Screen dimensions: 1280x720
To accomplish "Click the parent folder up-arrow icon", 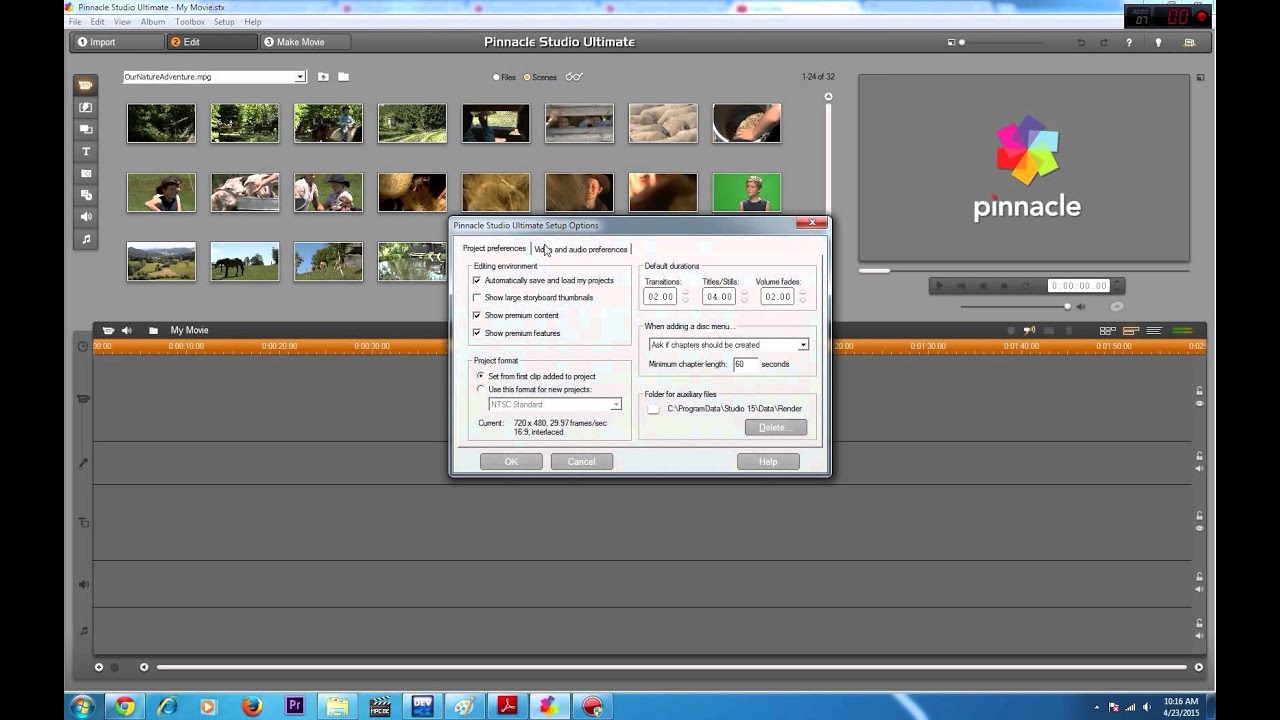I will (x=323, y=77).
